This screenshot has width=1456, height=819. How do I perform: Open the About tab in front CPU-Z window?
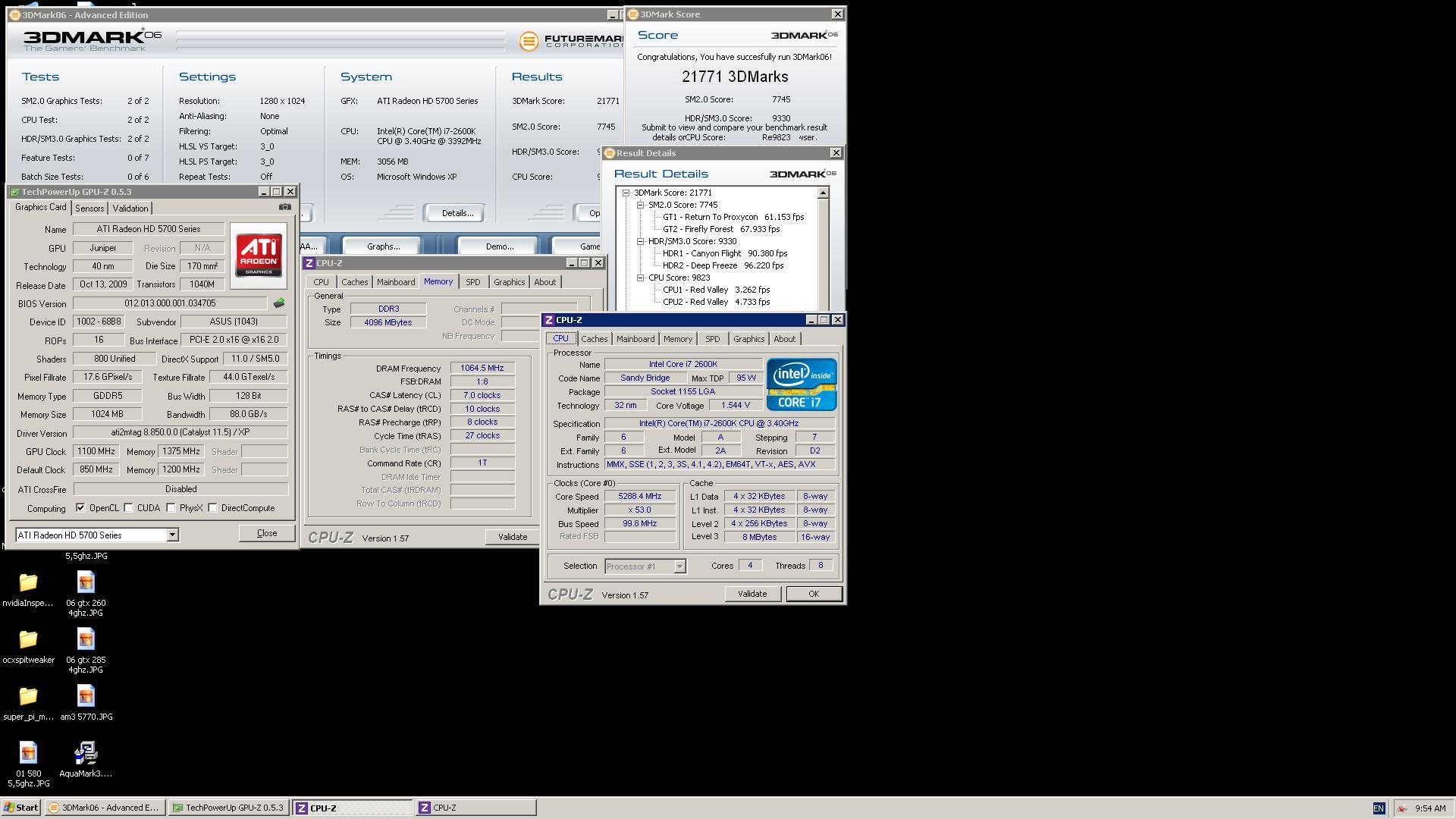pyautogui.click(x=785, y=339)
